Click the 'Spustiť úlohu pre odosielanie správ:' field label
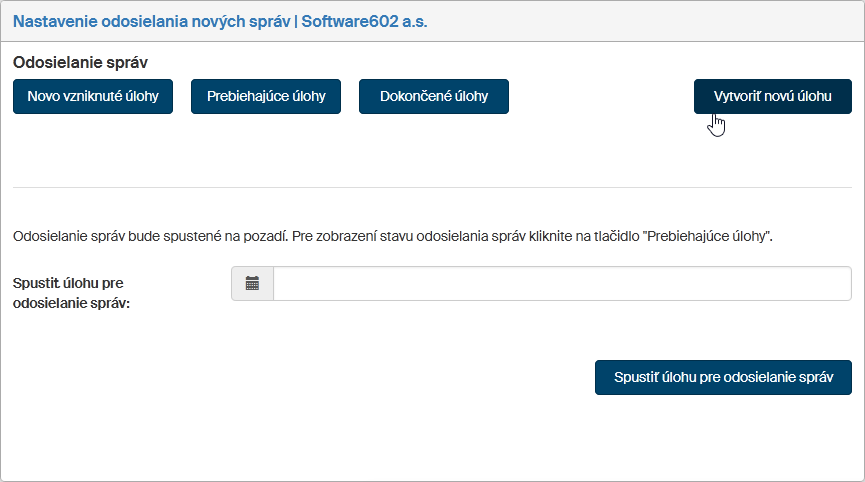 pyautogui.click(x=72, y=293)
